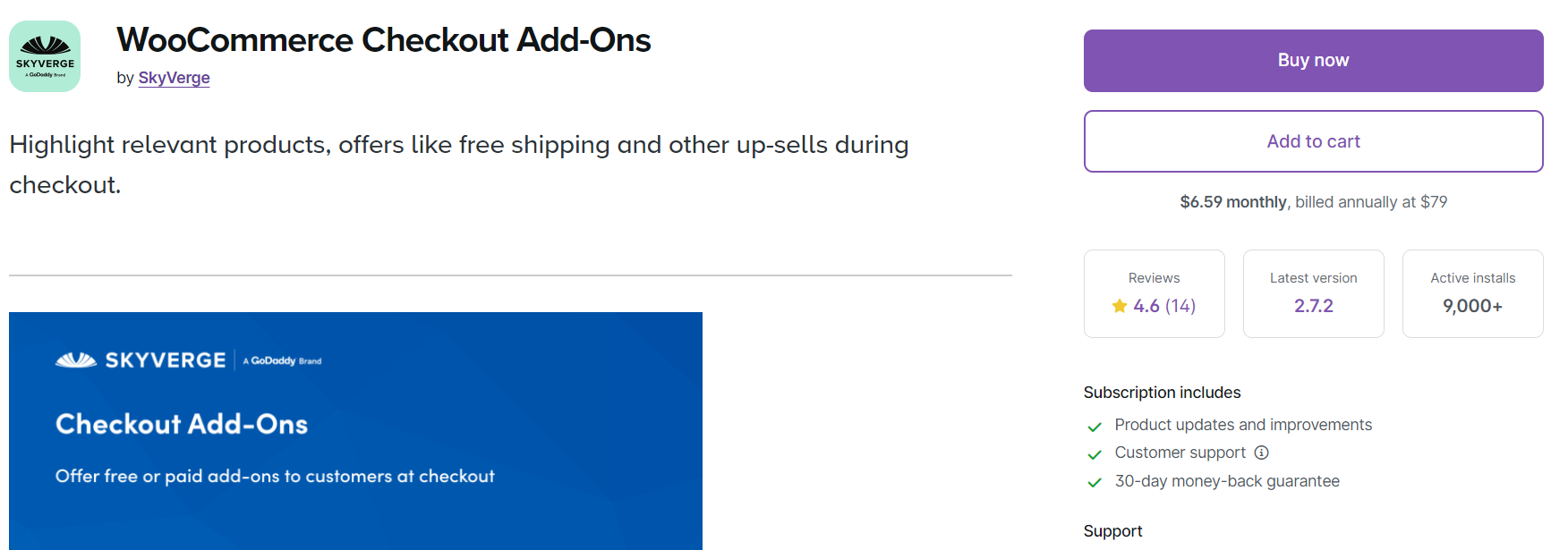Click the $6.59 monthly price text
This screenshot has height=550, width=1568.
[x=1232, y=202]
